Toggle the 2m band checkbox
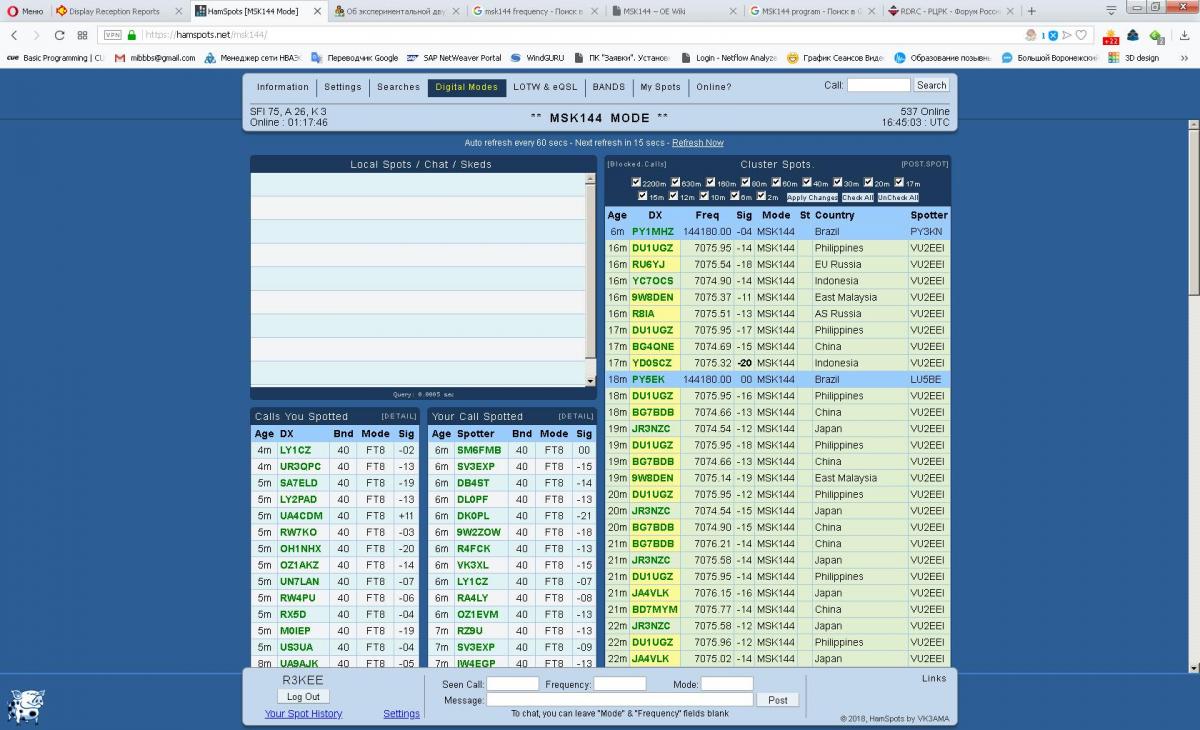This screenshot has height=730, width=1200. pyautogui.click(x=761, y=197)
